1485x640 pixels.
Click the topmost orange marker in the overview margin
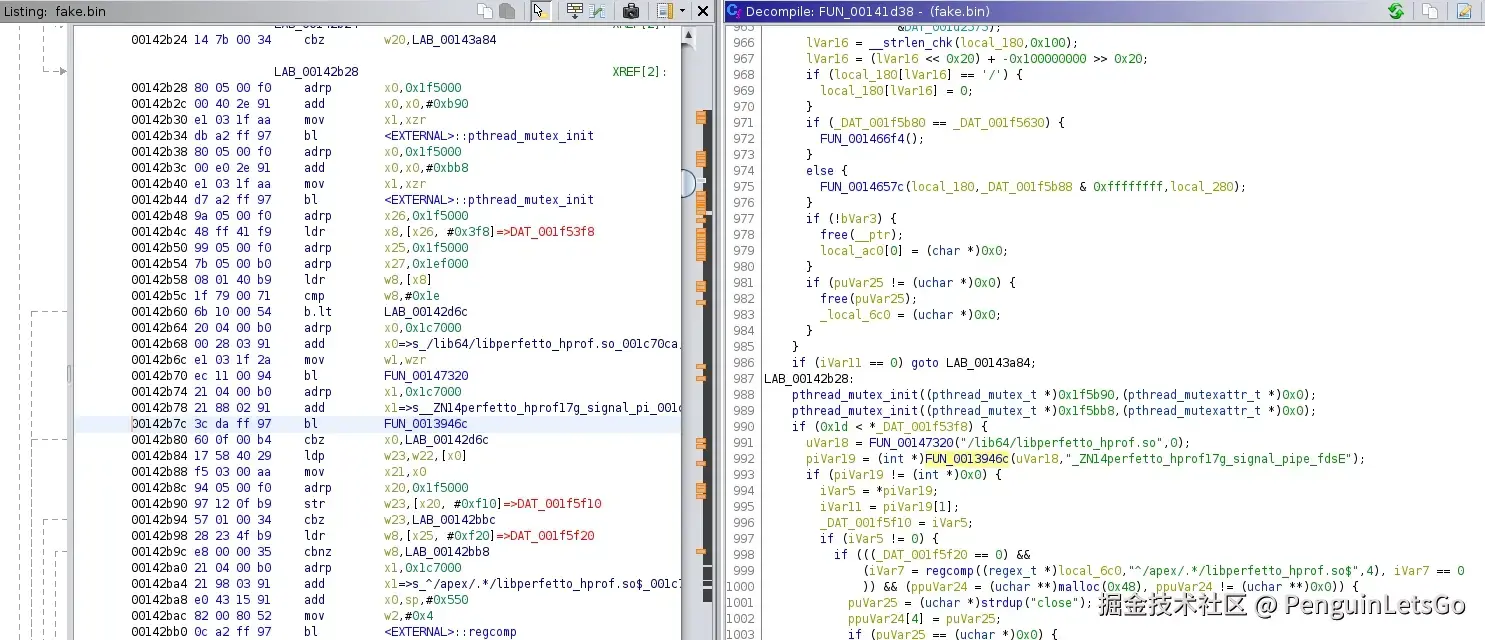[701, 118]
